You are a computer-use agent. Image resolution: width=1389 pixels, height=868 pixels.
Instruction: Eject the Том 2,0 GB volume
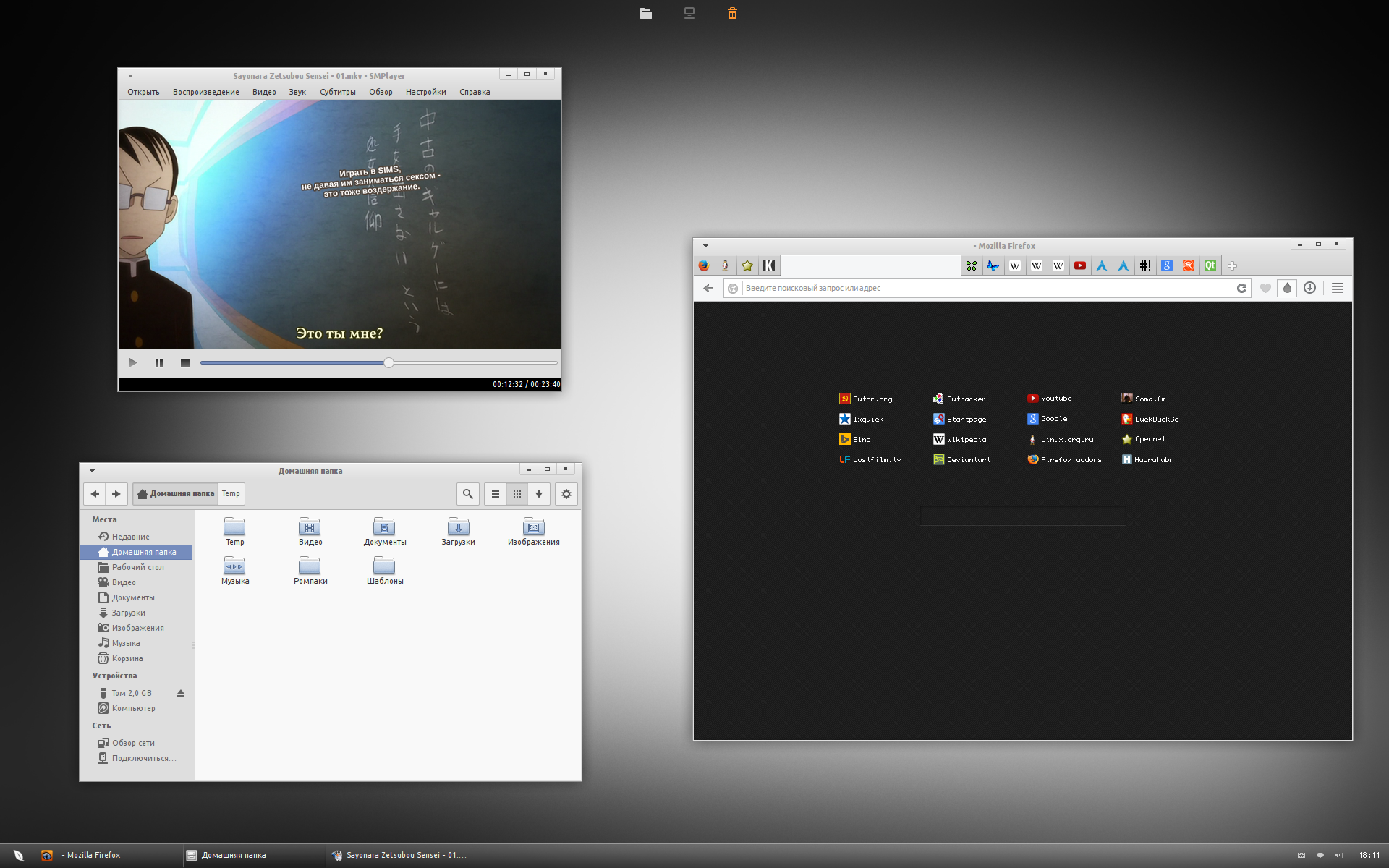(181, 693)
